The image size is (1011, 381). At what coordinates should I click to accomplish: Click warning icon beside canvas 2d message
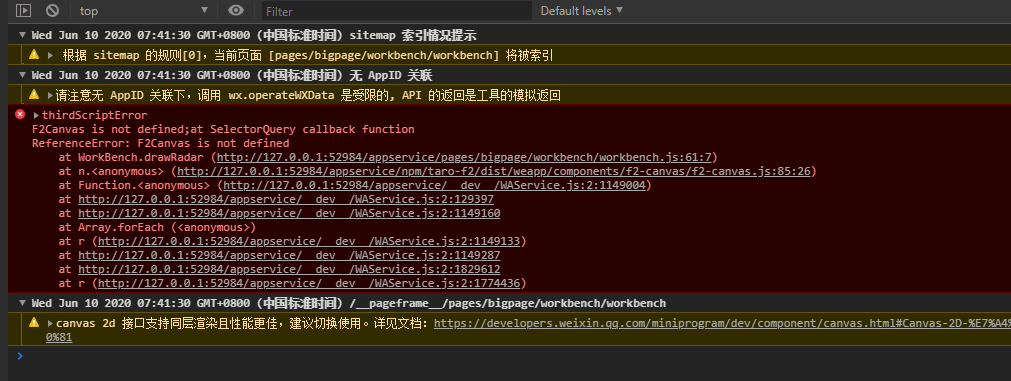click(x=34, y=322)
